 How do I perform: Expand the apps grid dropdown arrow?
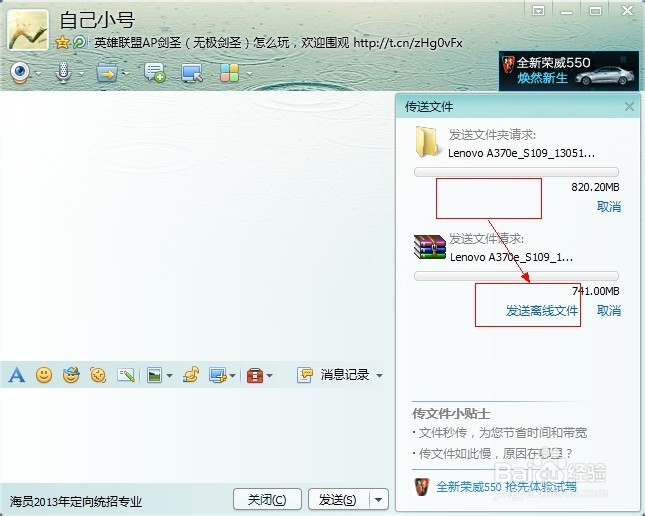pyautogui.click(x=249, y=74)
